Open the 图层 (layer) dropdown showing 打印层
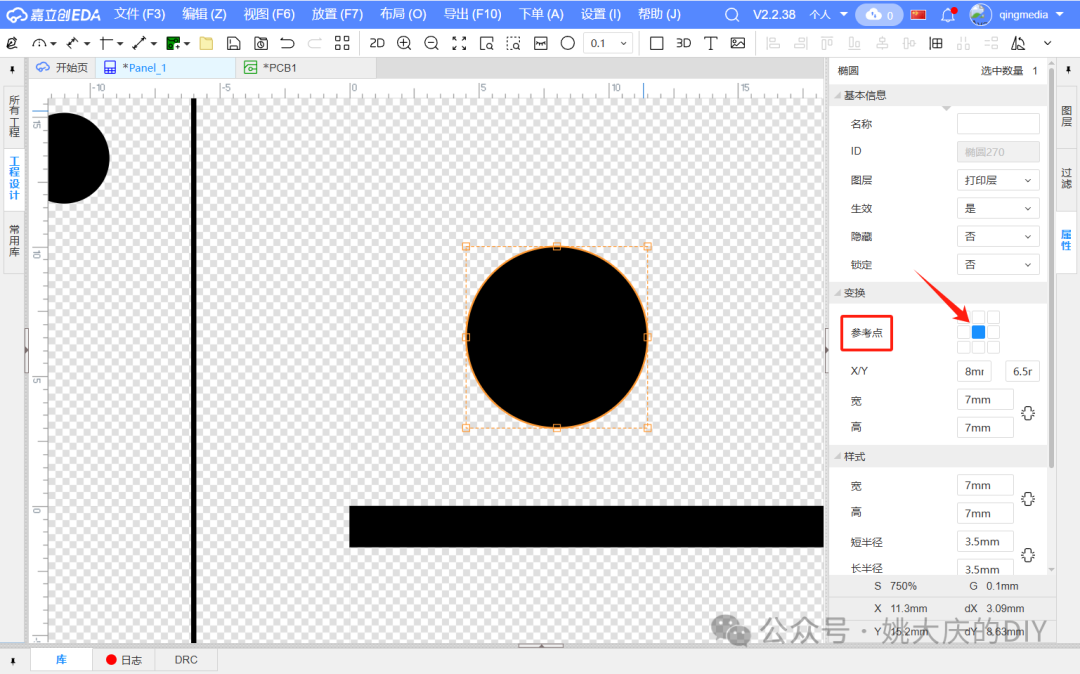Viewport: 1080px width, 674px height. (997, 180)
